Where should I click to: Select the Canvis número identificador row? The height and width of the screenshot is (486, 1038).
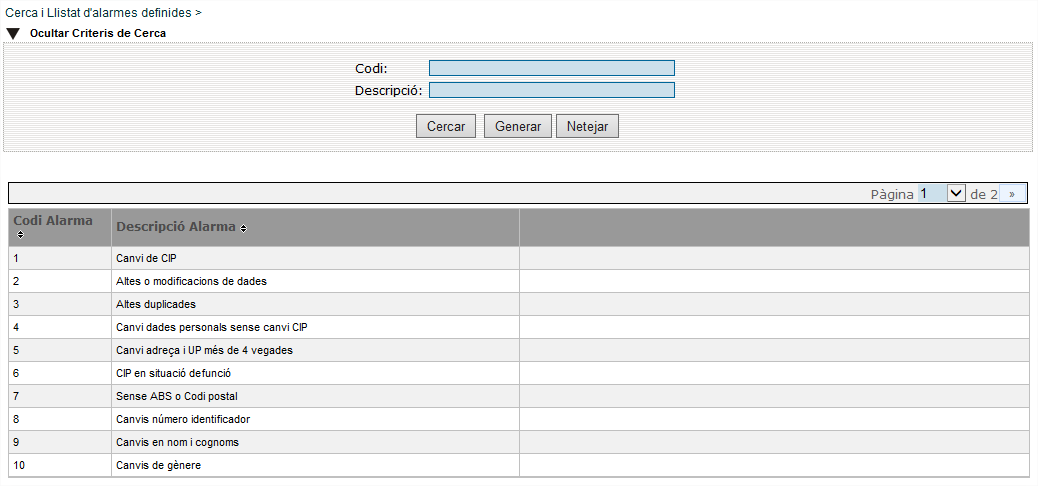coord(518,419)
